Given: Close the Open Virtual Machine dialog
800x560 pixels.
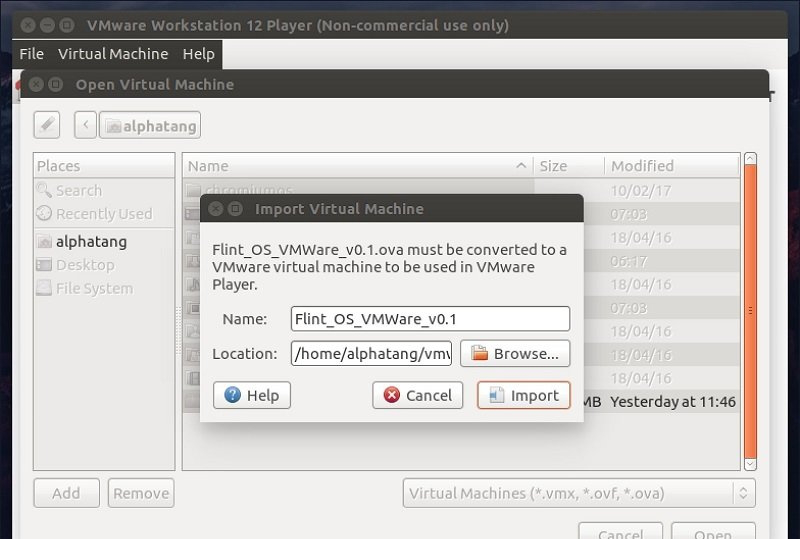Looking at the screenshot, I should point(36,84).
